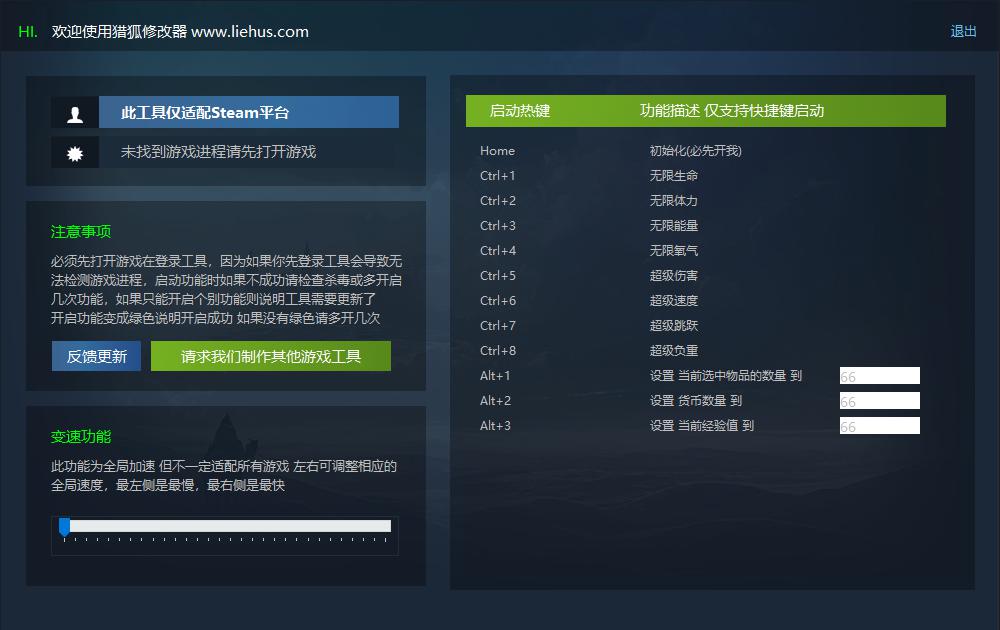Image resolution: width=1000 pixels, height=630 pixels.
Task: Select 初始化(必先开我) function
Action: click(x=696, y=150)
